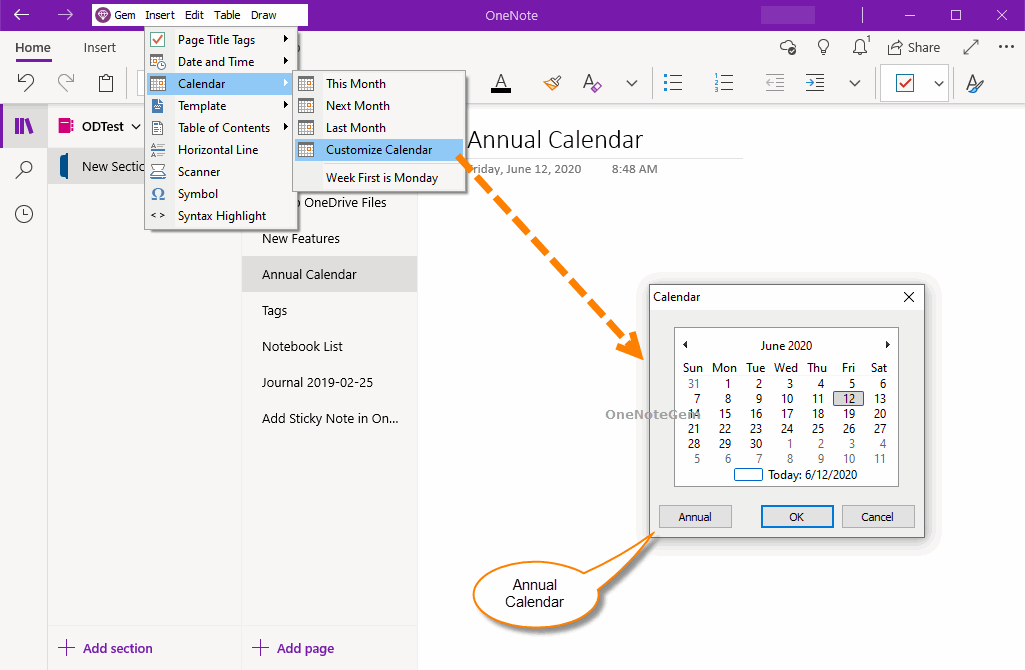The image size is (1025, 670).
Task: Expand the font formatting options chevron
Action: point(631,83)
